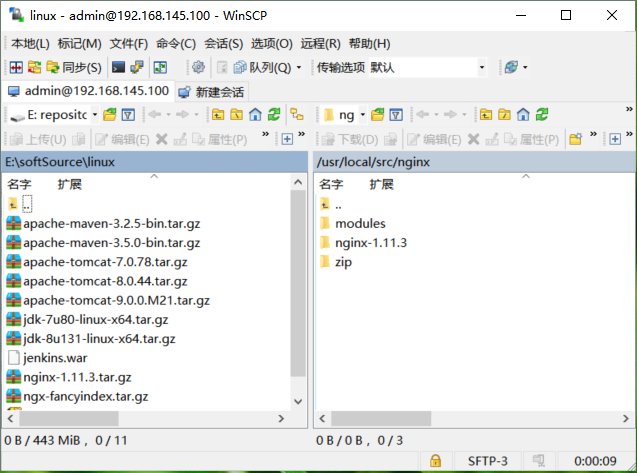This screenshot has height=473, width=637.
Task: Go to local home directory icon
Action: coord(255,115)
